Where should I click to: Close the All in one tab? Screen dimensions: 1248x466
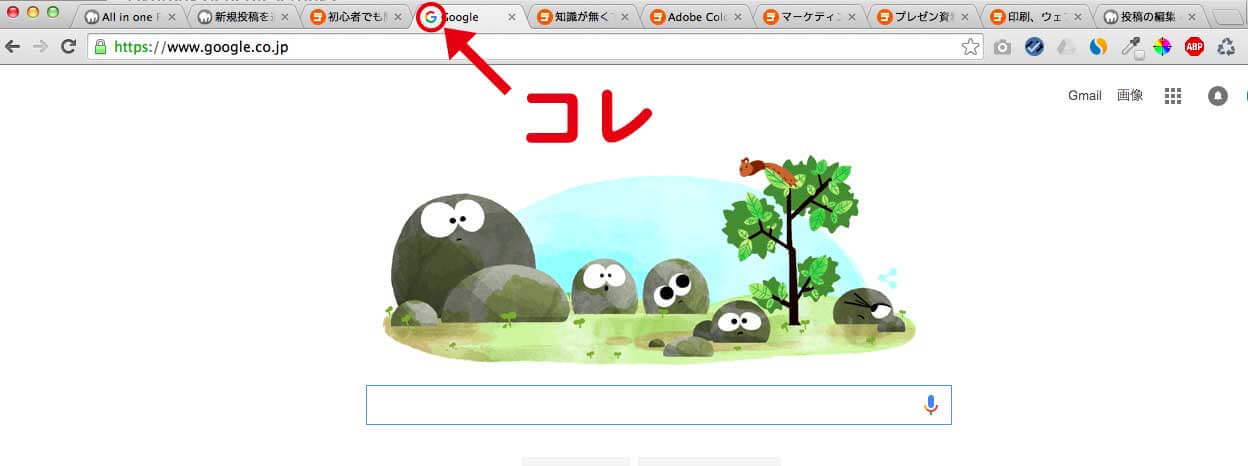[172, 17]
